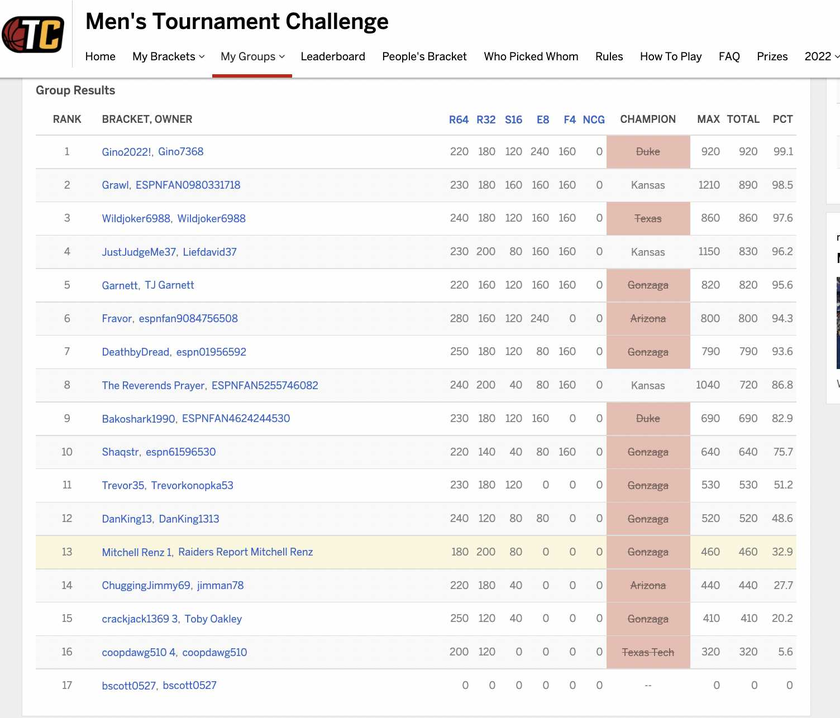Click the Tournament Challenge TC basketball logo

point(33,34)
